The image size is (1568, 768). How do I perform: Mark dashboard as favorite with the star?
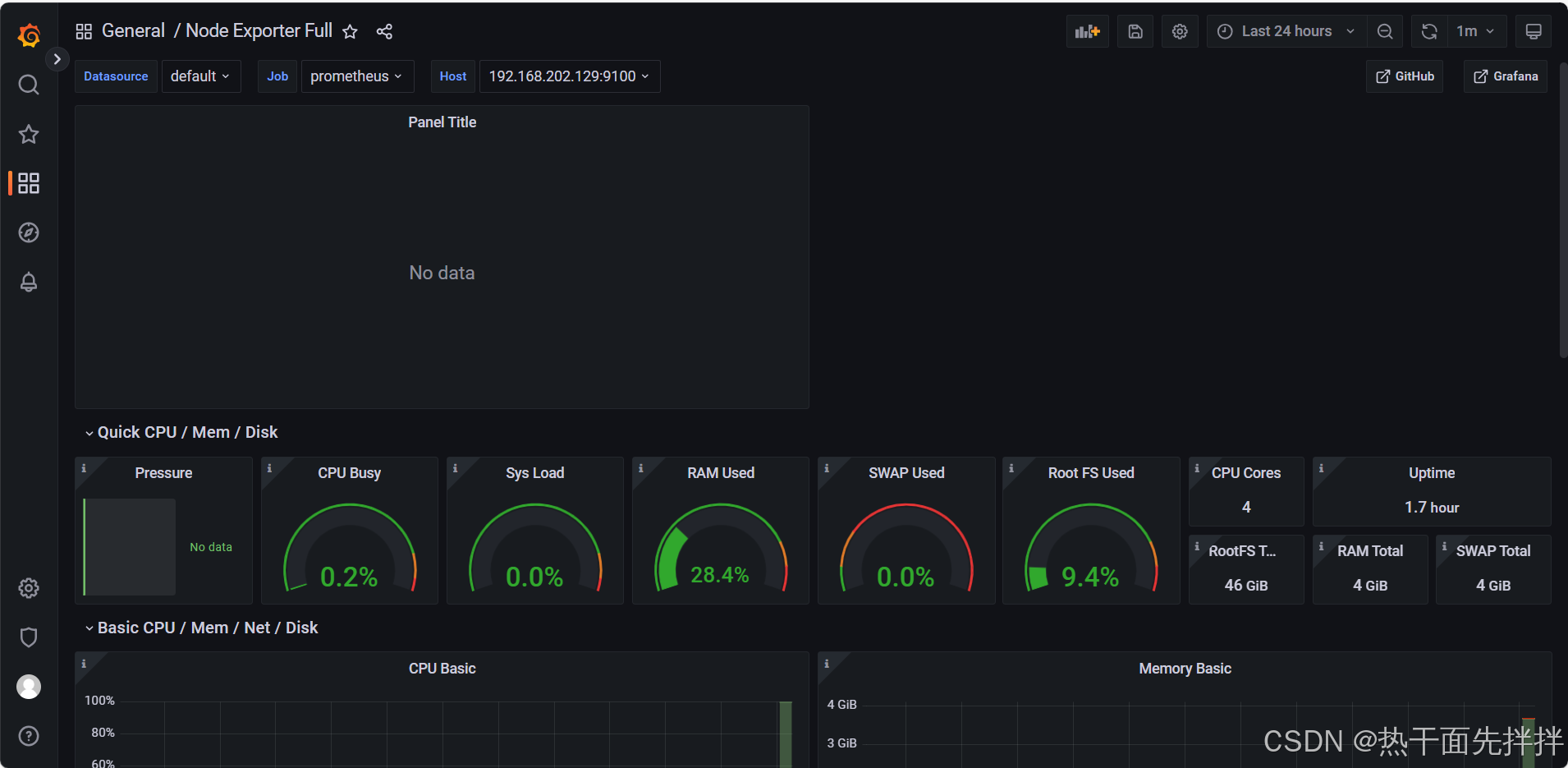(350, 31)
